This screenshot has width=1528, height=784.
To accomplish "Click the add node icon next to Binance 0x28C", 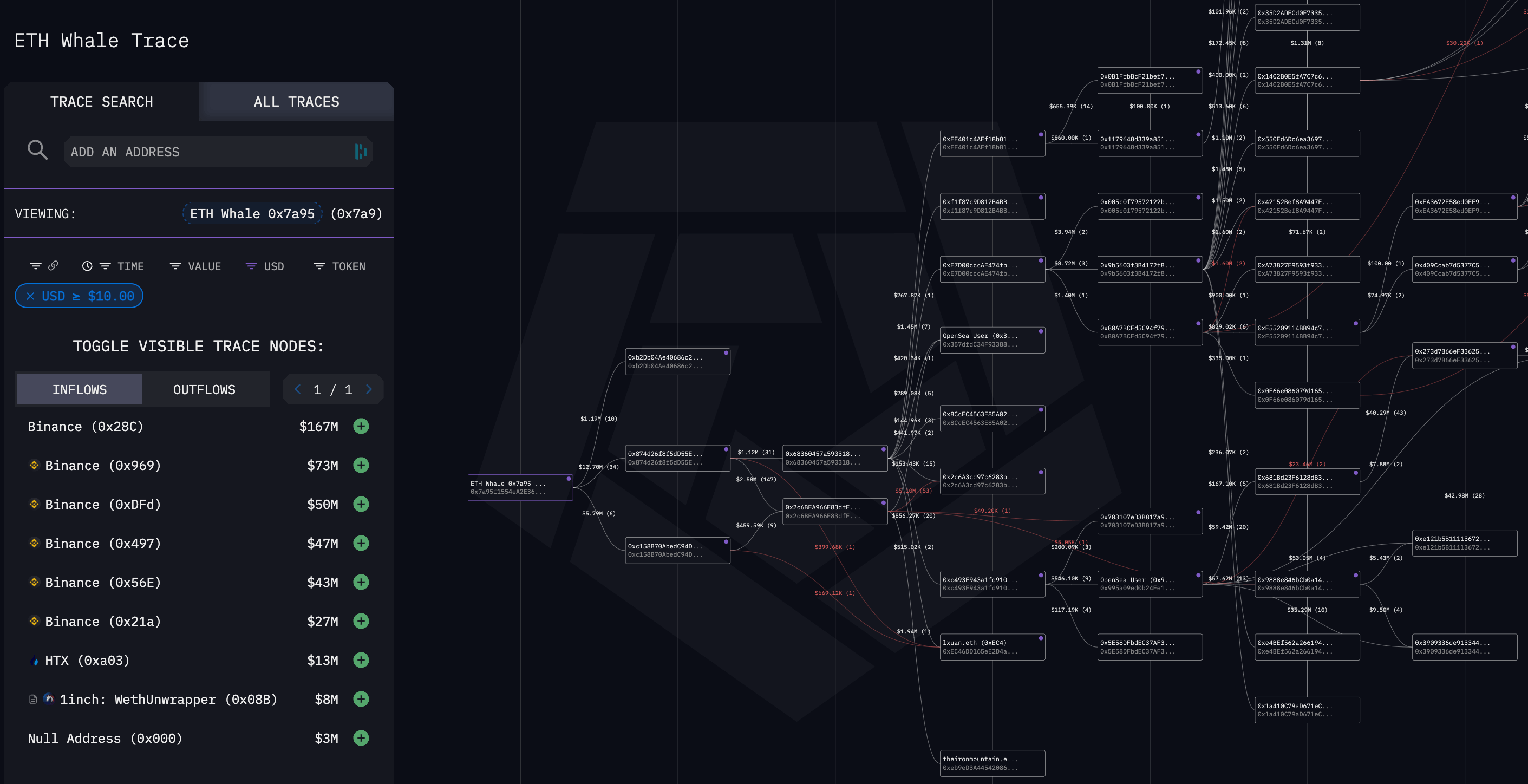I will pyautogui.click(x=361, y=426).
